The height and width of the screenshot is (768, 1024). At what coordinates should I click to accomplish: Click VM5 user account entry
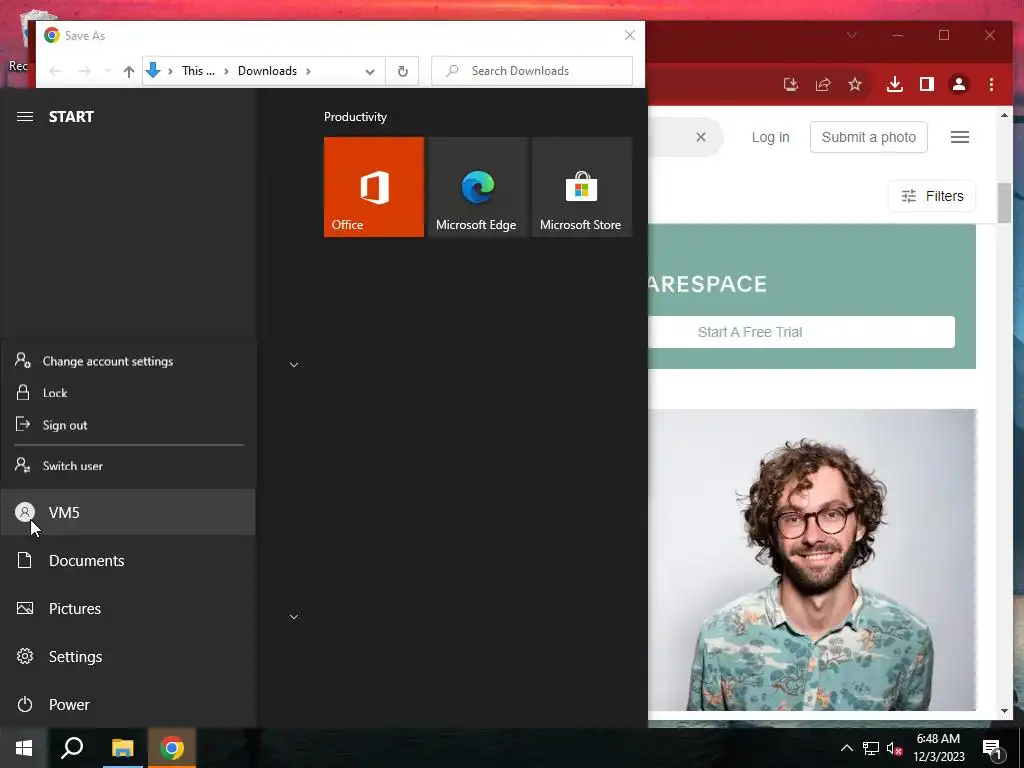coord(128,513)
